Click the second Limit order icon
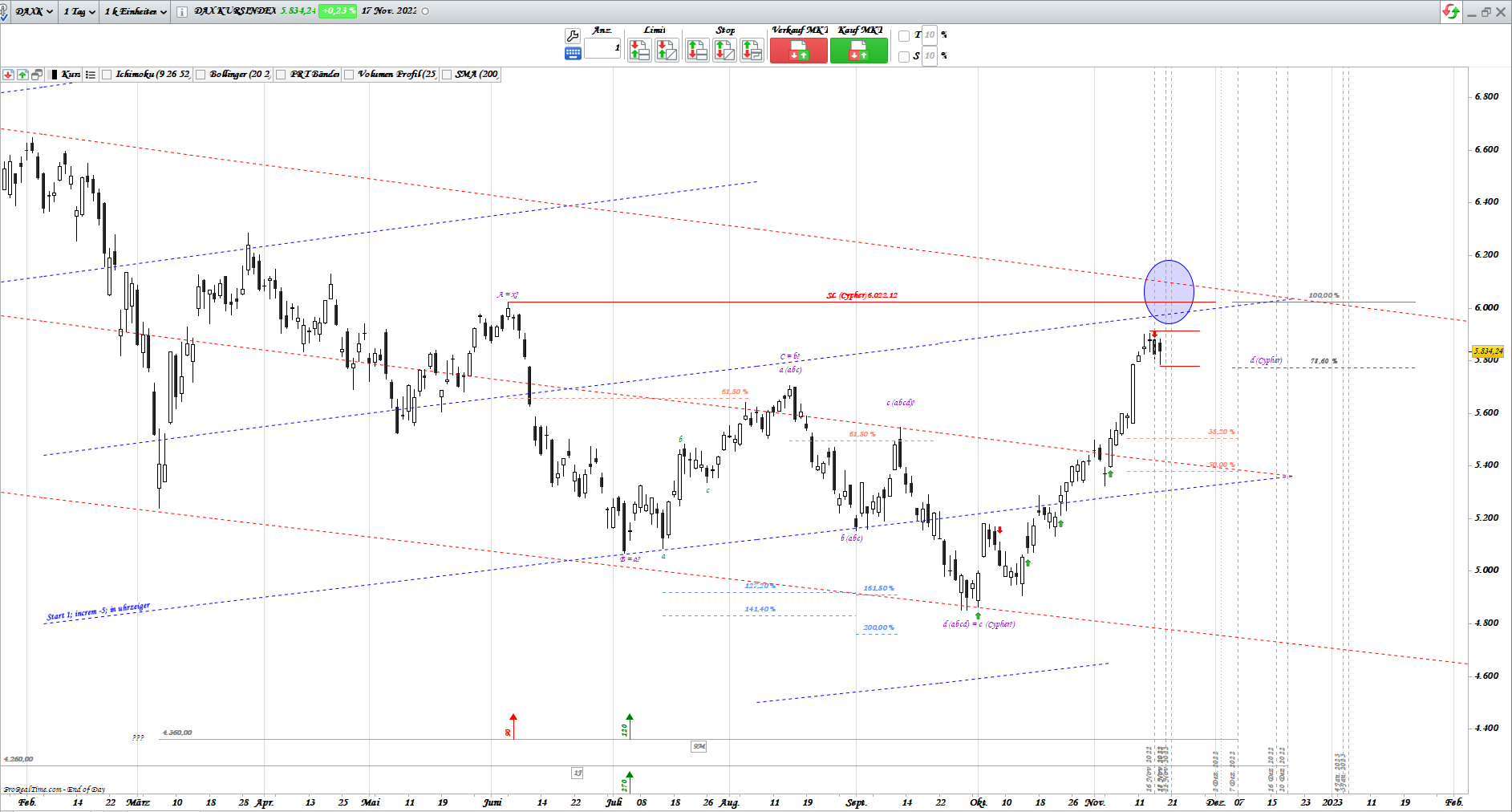 pos(667,51)
